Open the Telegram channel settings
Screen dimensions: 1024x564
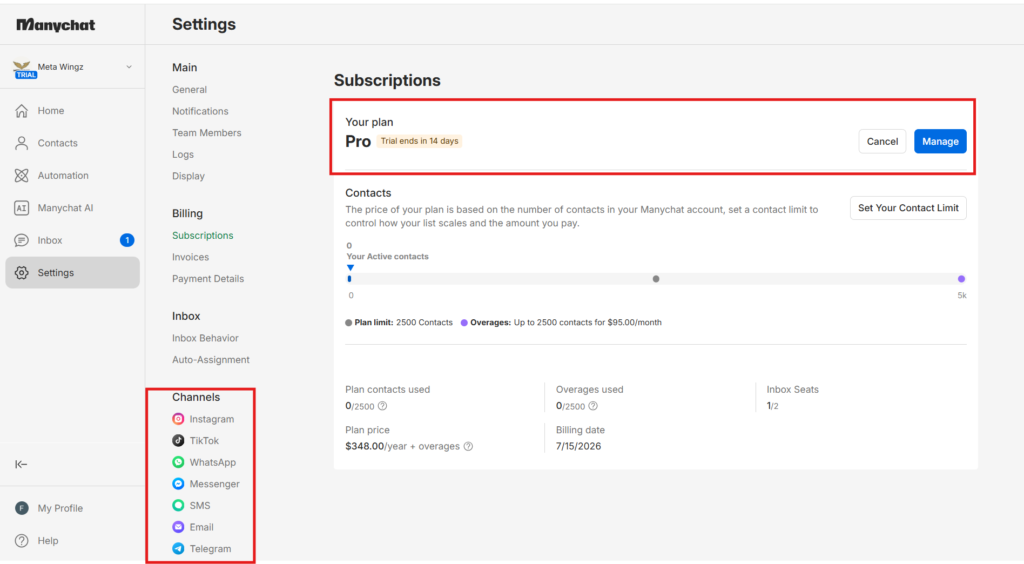201,549
